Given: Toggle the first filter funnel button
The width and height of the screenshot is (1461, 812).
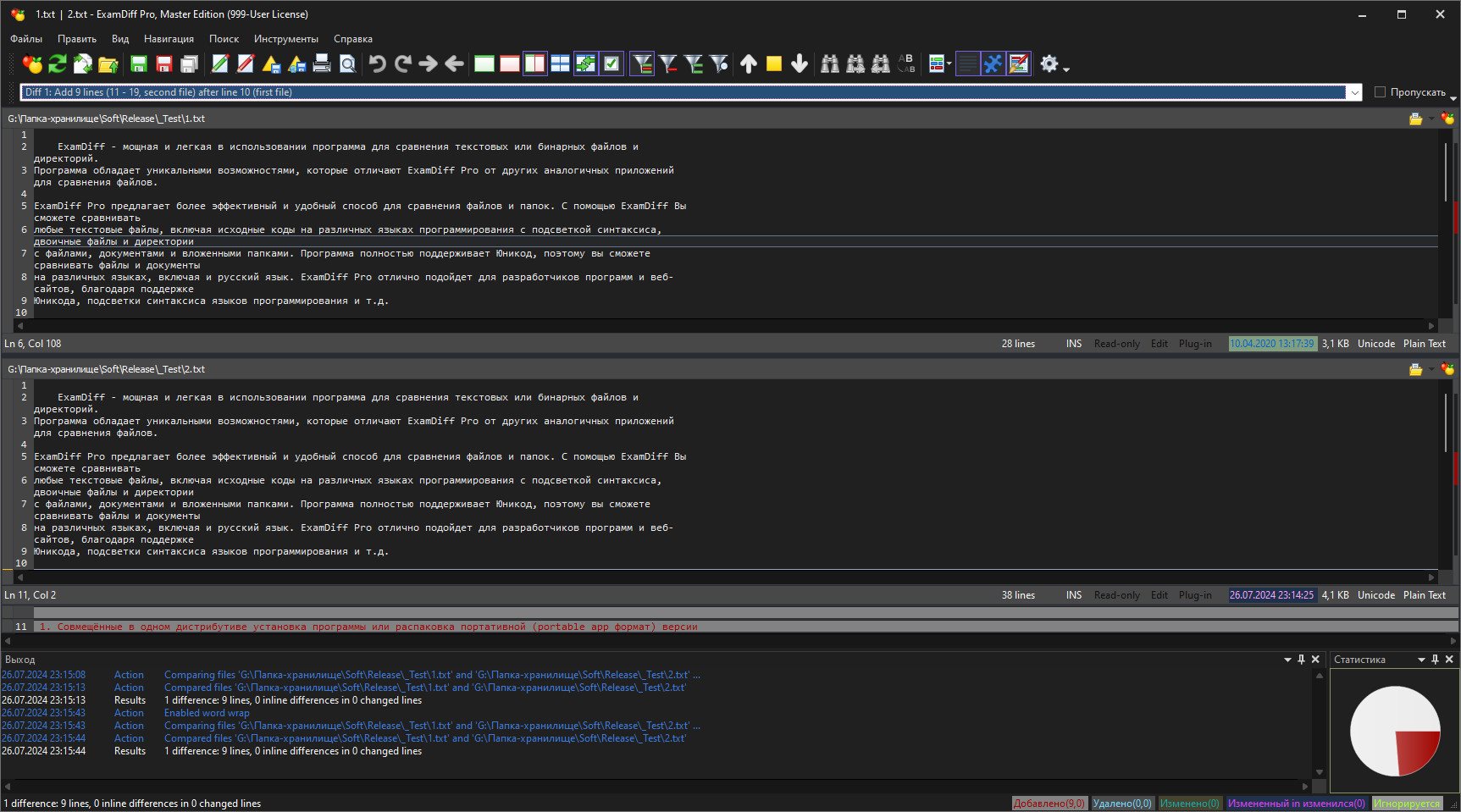Looking at the screenshot, I should coord(642,64).
